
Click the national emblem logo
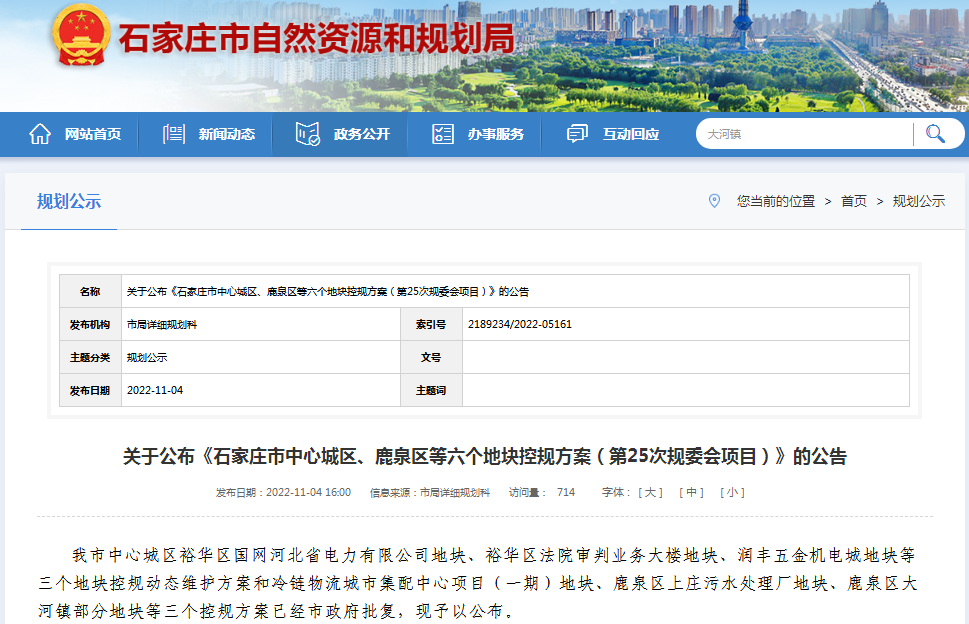(x=82, y=37)
